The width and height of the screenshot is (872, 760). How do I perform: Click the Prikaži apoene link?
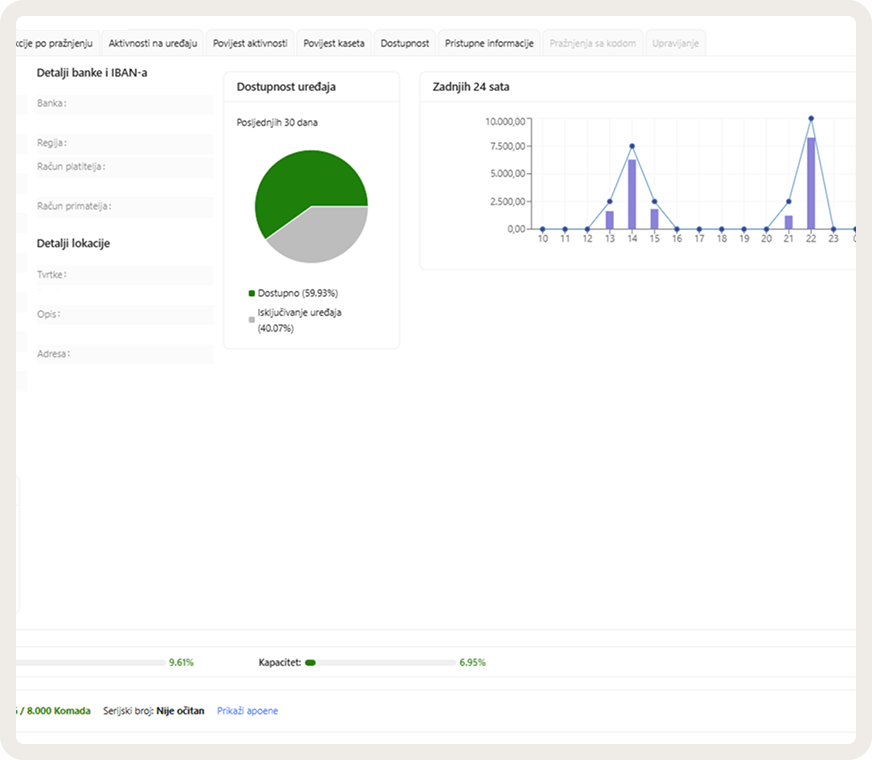coord(247,711)
